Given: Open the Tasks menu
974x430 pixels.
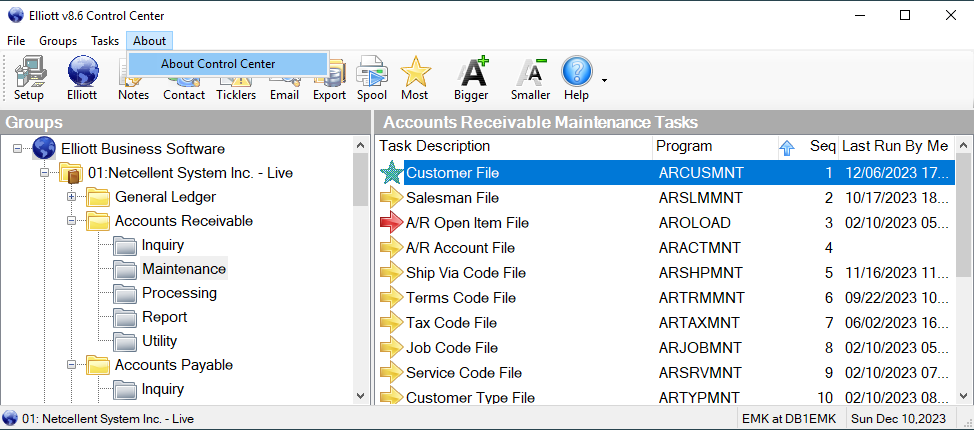Looking at the screenshot, I should [x=105, y=41].
